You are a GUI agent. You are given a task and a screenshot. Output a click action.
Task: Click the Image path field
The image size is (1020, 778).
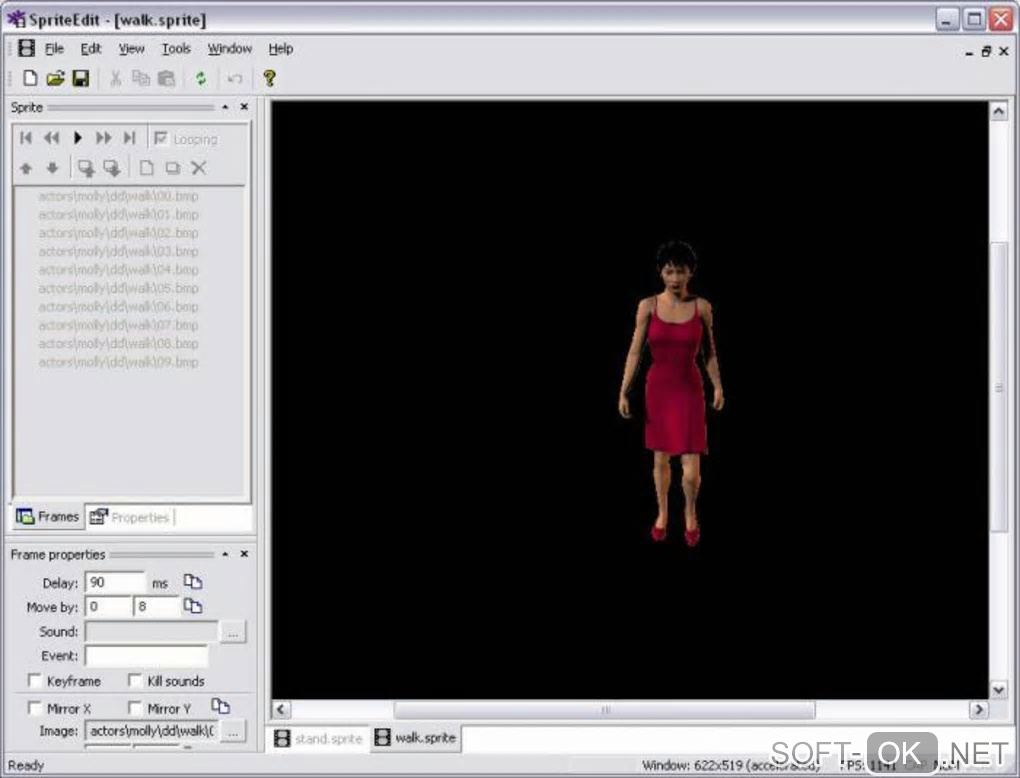pos(152,731)
